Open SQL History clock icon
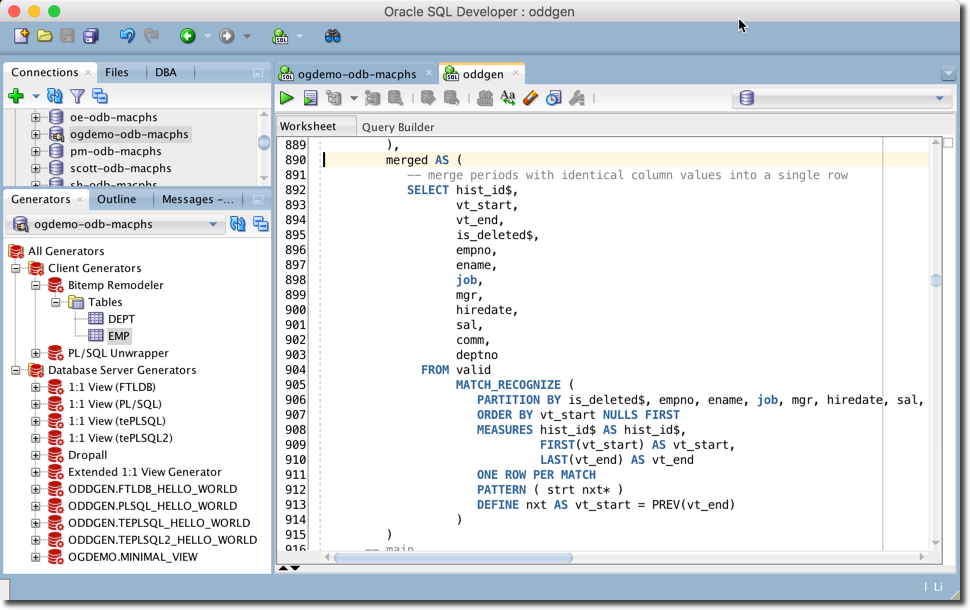The image size is (970, 610). (554, 98)
